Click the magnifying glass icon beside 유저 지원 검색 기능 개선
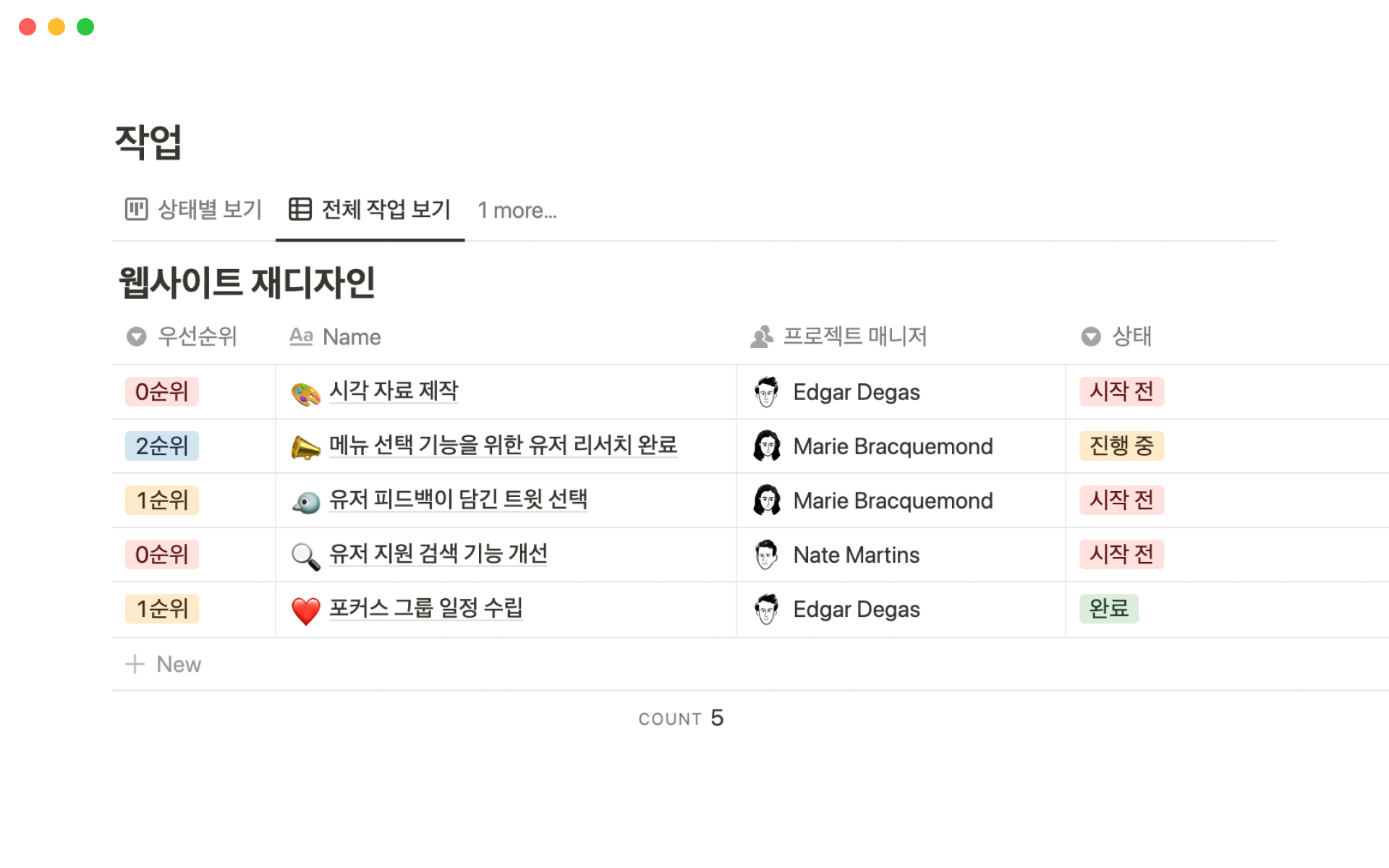Viewport: 1389px width, 868px height. tap(305, 556)
